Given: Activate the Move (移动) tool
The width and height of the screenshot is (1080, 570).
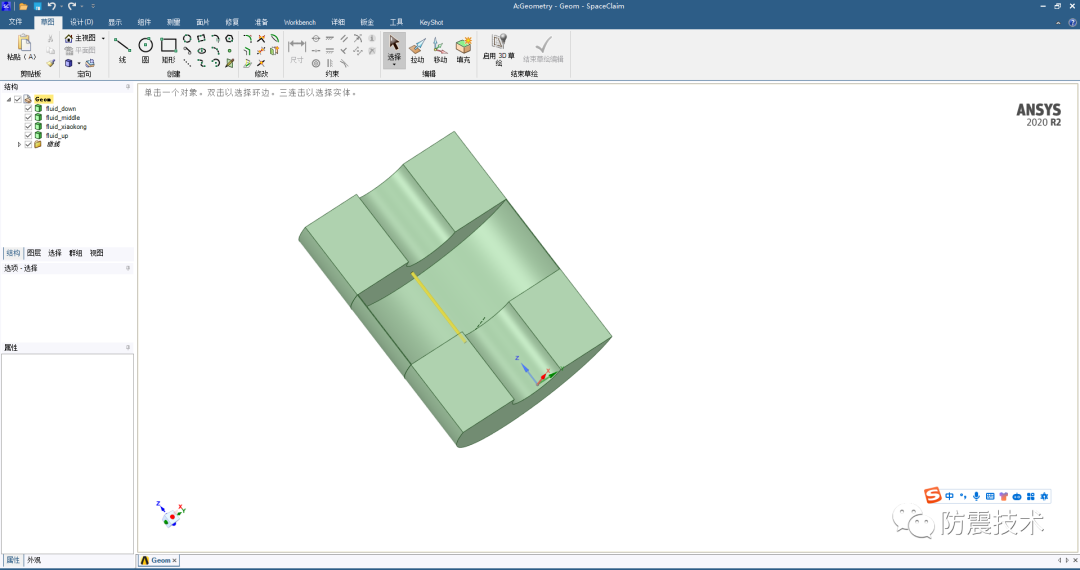Looking at the screenshot, I should (440, 50).
